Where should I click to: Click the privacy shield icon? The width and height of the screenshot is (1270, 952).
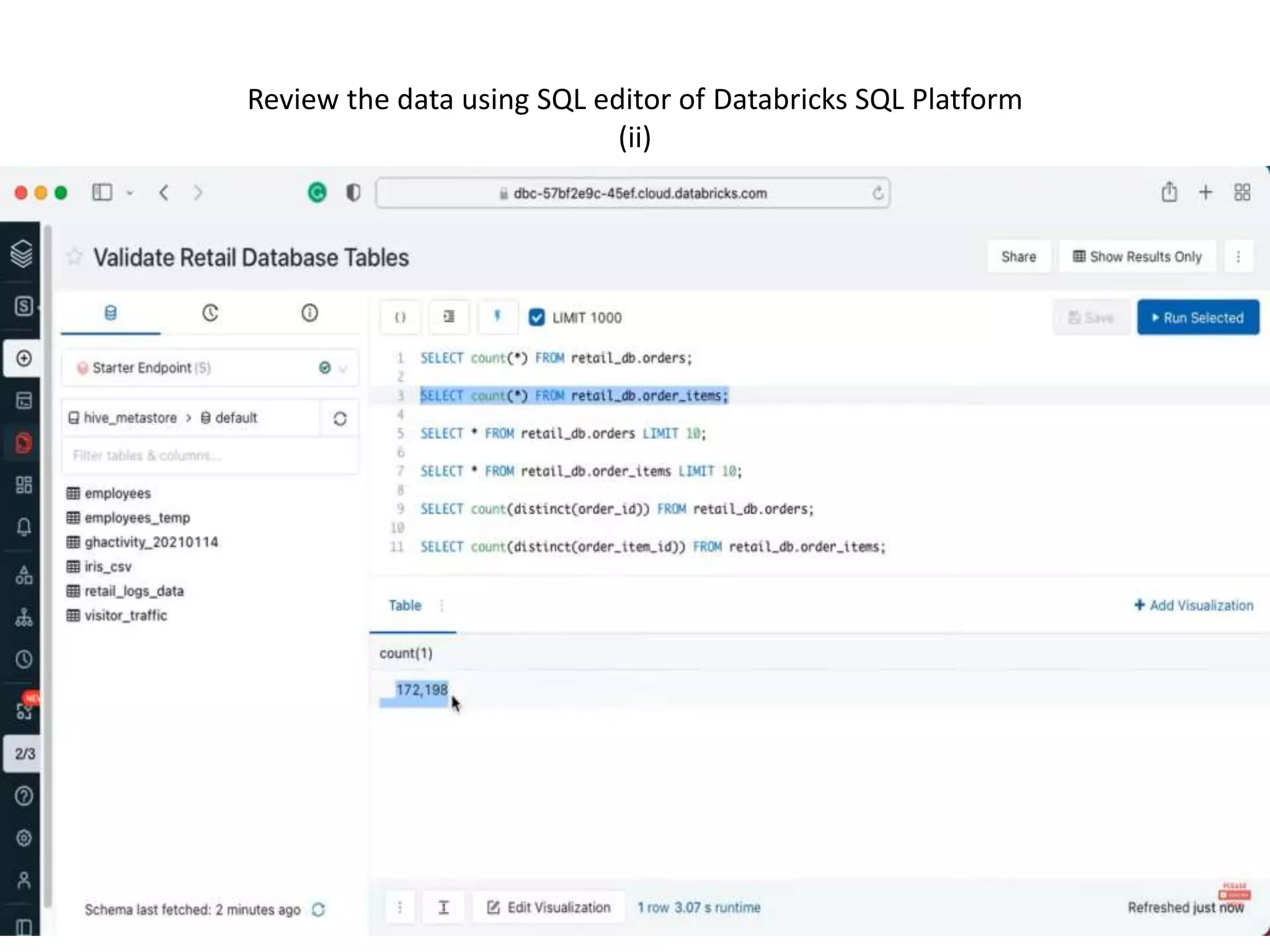(353, 193)
